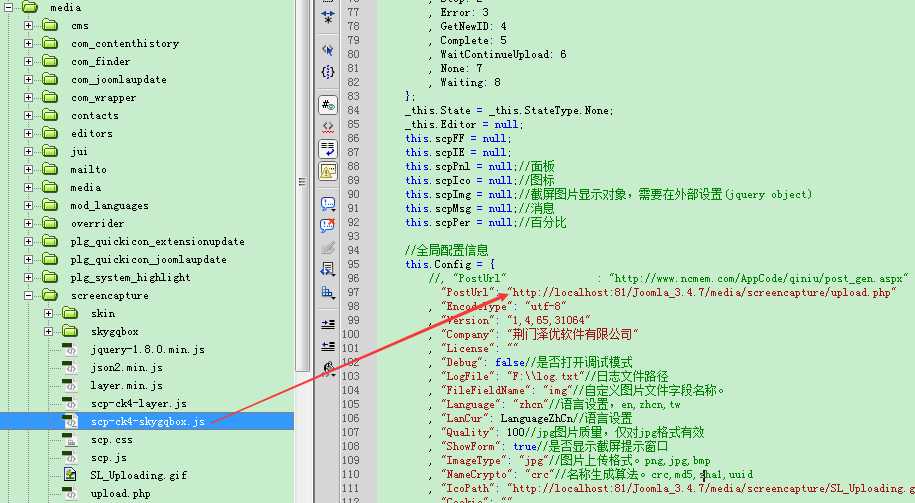915x503 pixels.
Task: Expand the com_joomlaupdate folder node
Action: click(x=28, y=79)
